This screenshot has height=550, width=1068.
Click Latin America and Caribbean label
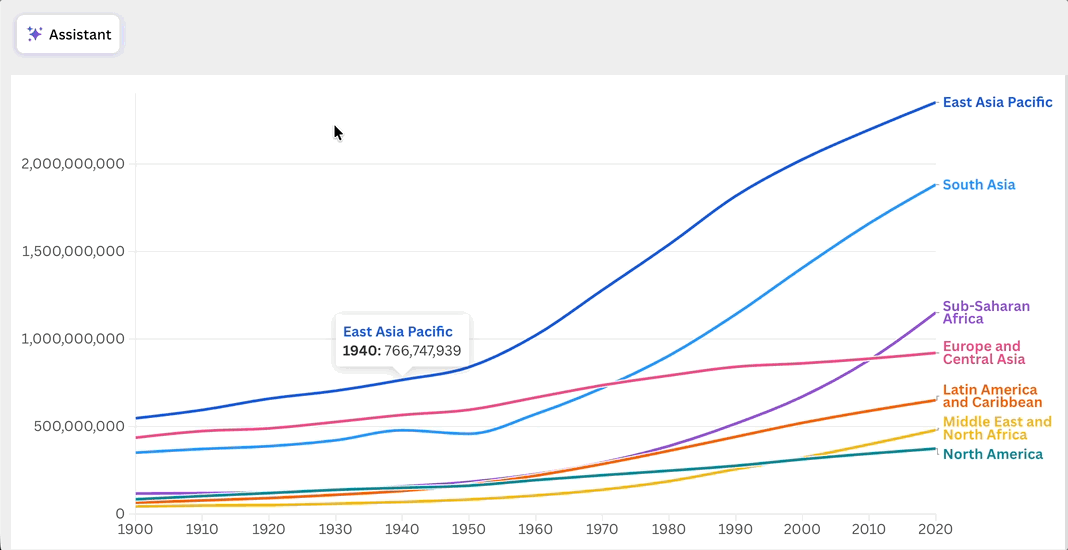coord(992,396)
